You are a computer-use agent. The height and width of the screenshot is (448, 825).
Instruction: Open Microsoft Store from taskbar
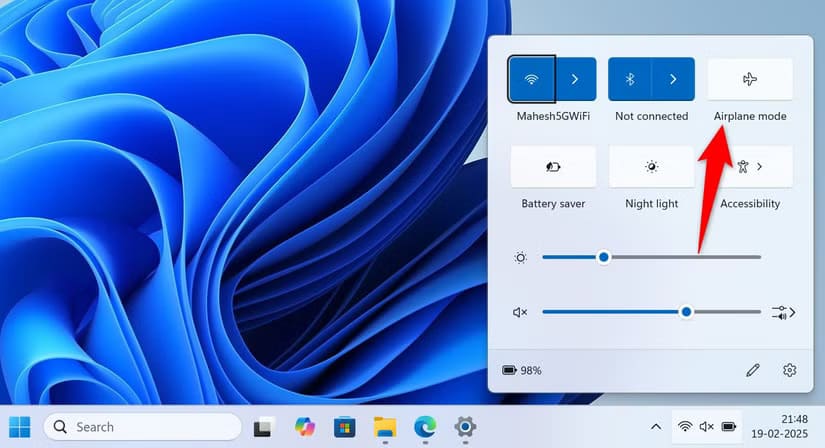344,427
